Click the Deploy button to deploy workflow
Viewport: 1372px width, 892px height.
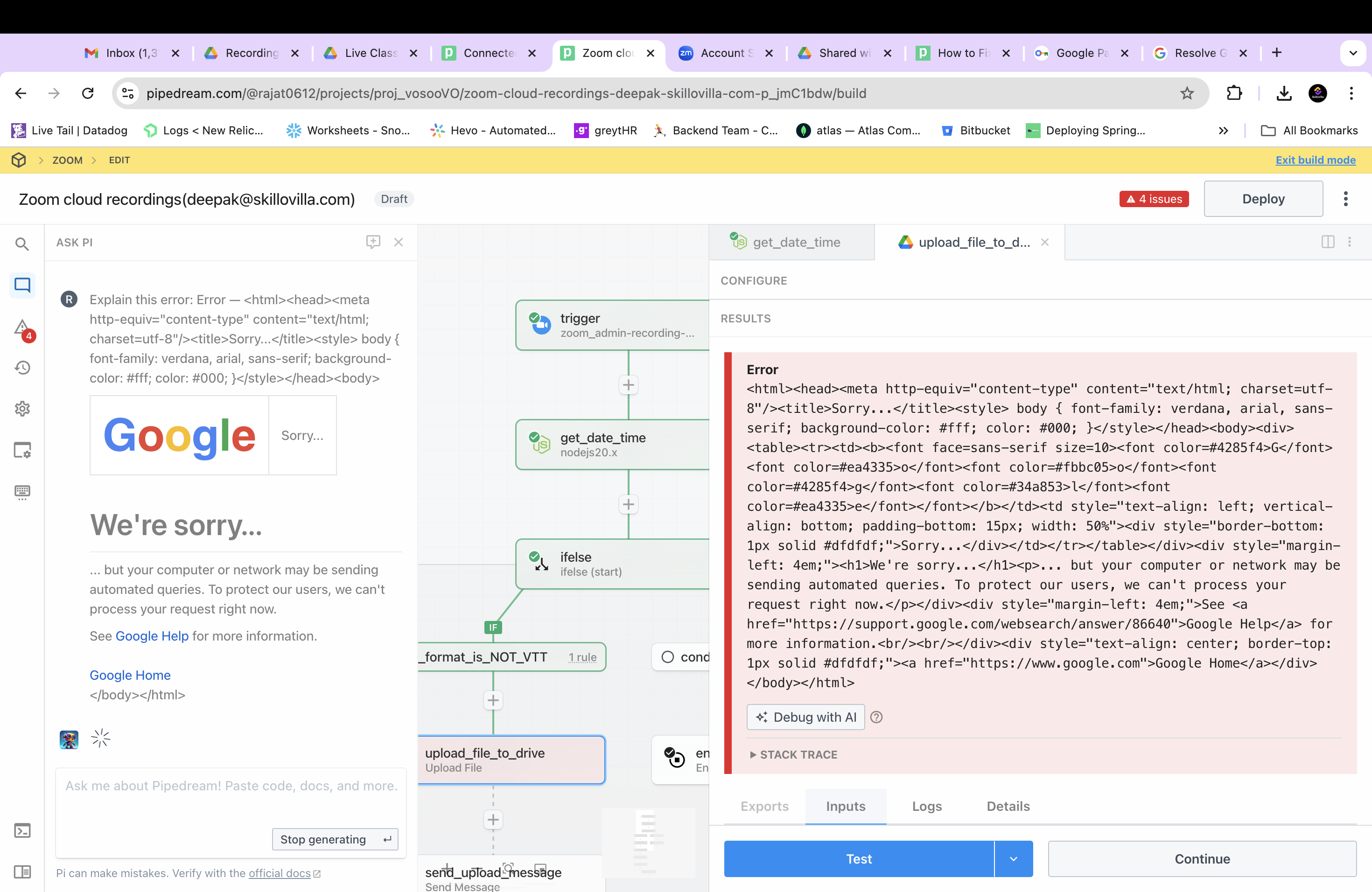1263,198
